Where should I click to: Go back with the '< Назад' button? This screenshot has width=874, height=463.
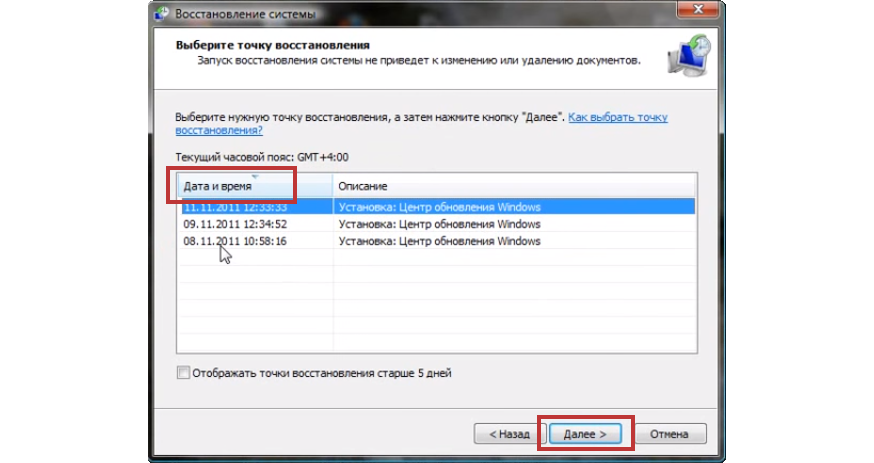509,434
